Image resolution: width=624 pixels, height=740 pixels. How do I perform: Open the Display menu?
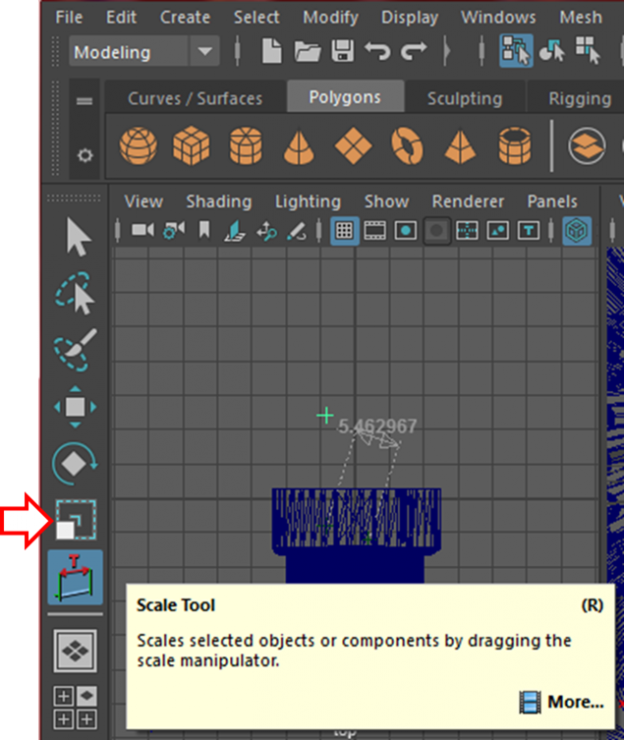pos(410,17)
